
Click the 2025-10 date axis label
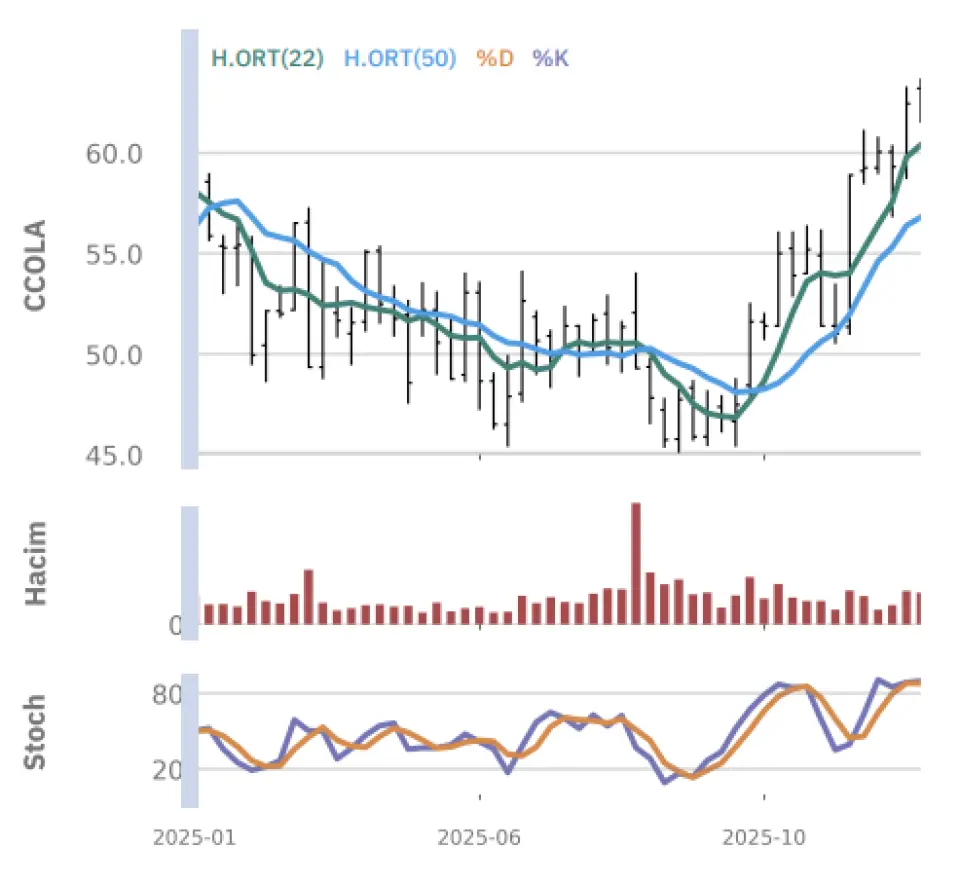(764, 838)
